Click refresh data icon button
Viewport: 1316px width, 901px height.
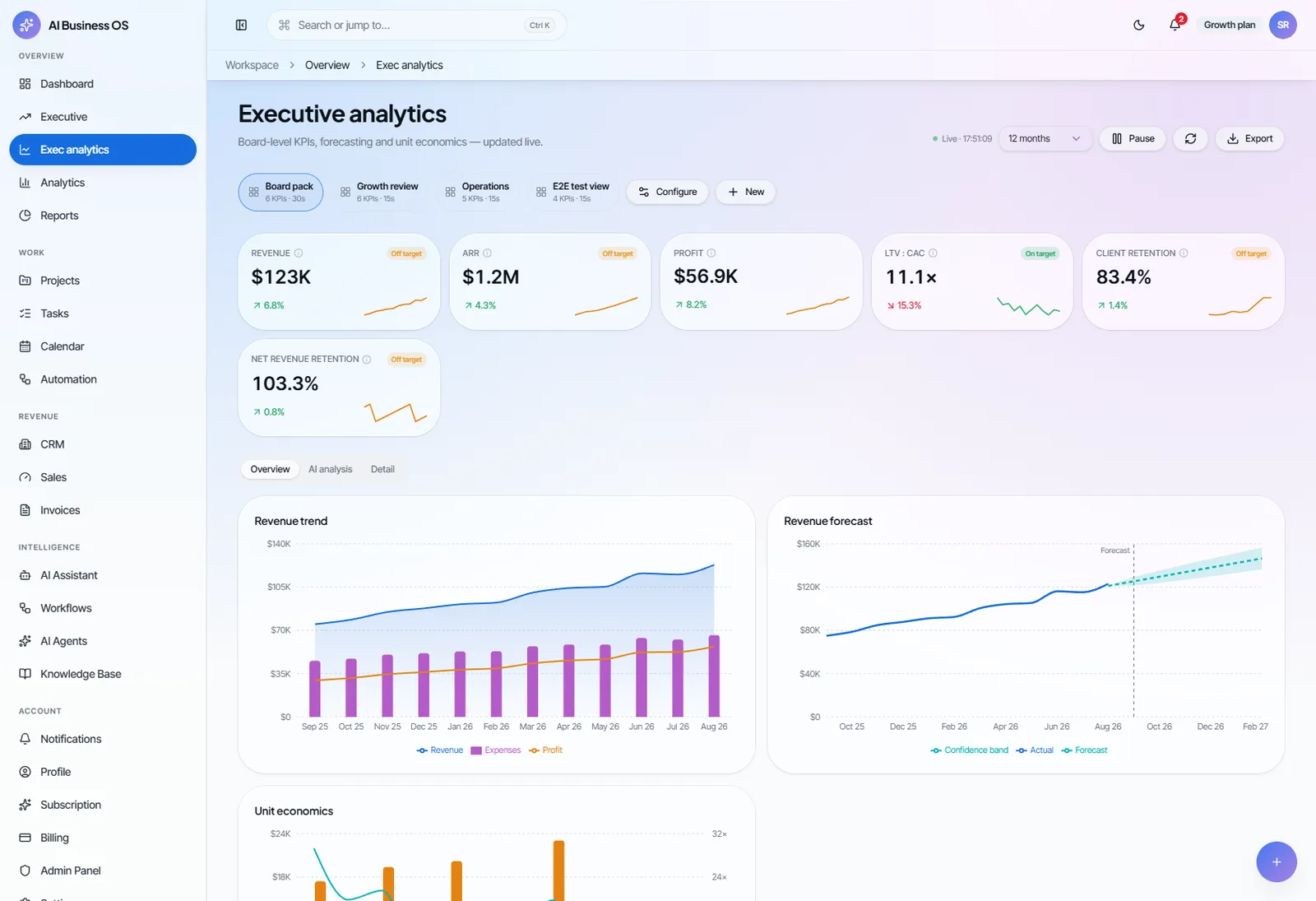click(x=1190, y=138)
